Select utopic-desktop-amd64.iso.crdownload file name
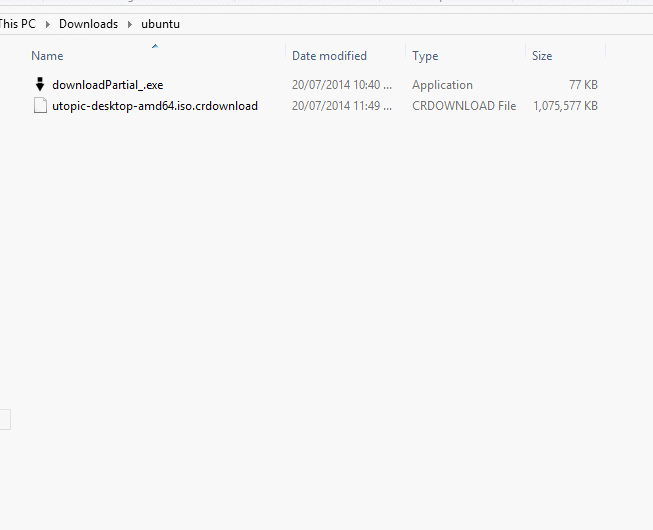This screenshot has height=530, width=653. tap(155, 106)
